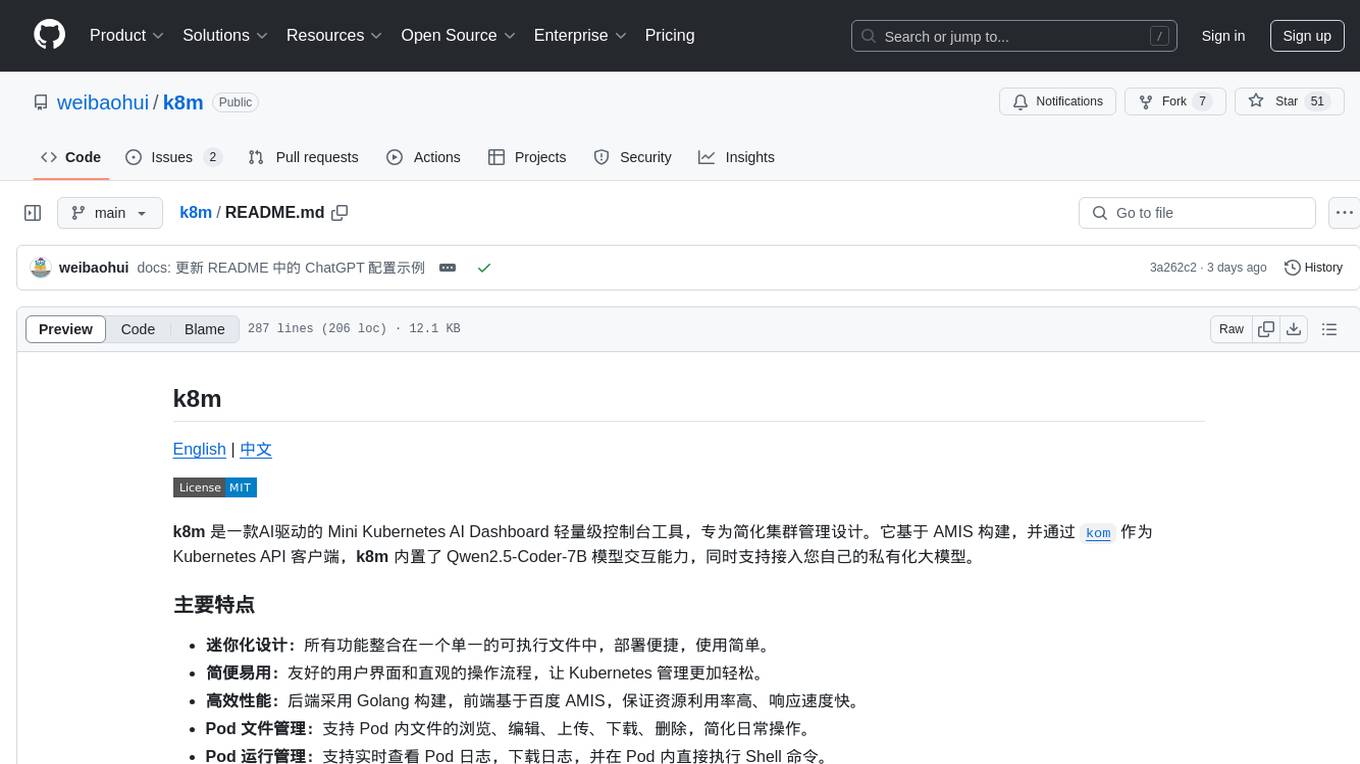The height and width of the screenshot is (764, 1360).
Task: Open the Pricing page
Action: [x=670, y=35]
